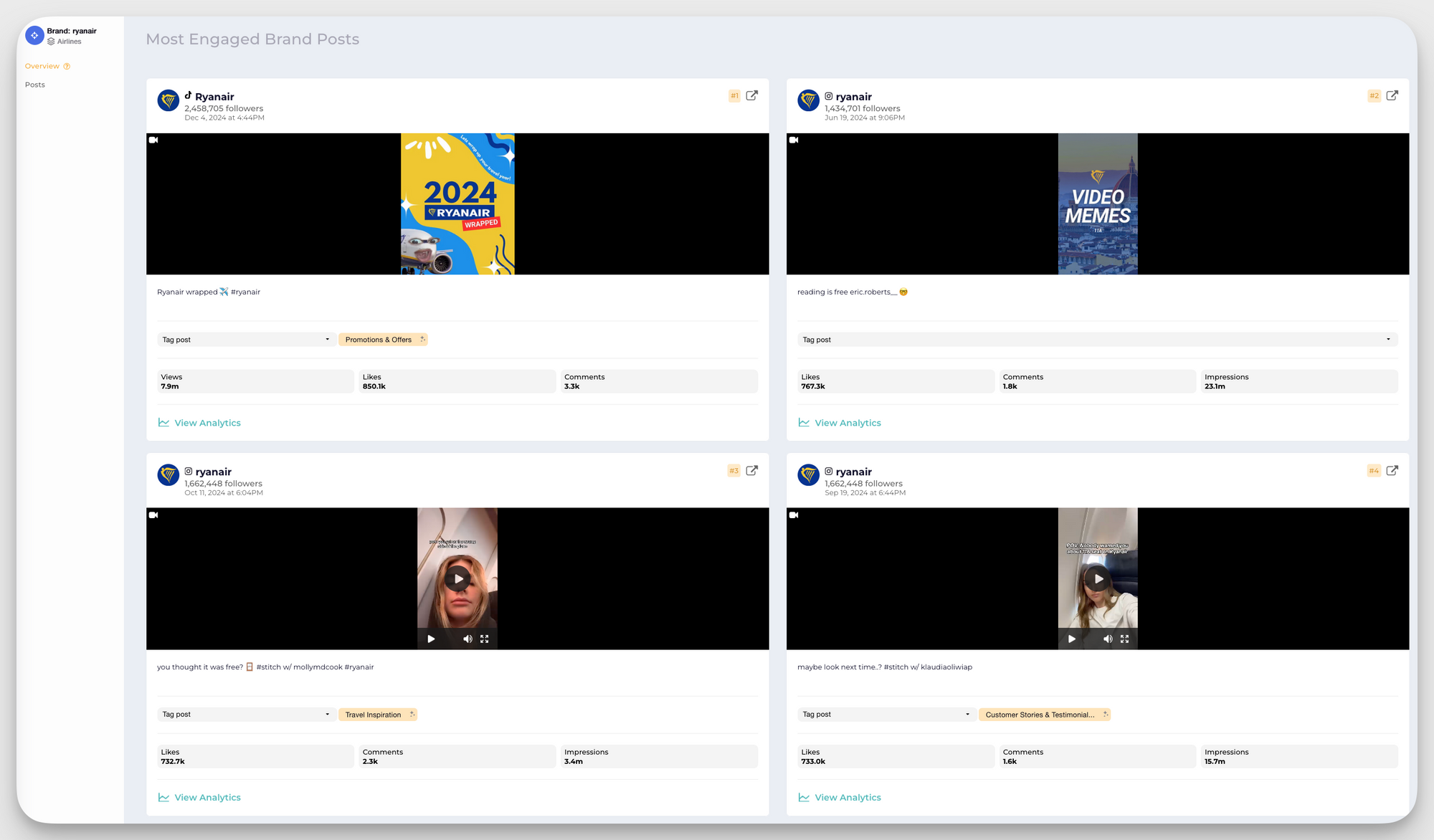Click ryanair avatar on post #2
This screenshot has height=840, width=1434.
coord(809,100)
